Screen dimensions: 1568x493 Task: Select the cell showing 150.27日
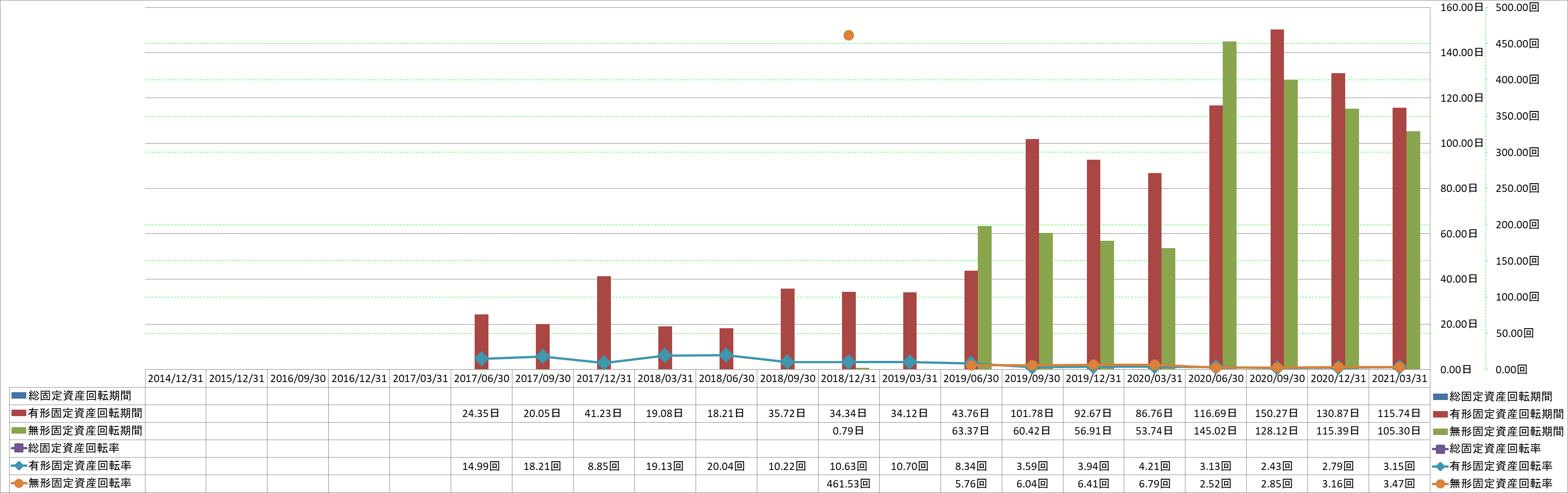coord(1277,414)
